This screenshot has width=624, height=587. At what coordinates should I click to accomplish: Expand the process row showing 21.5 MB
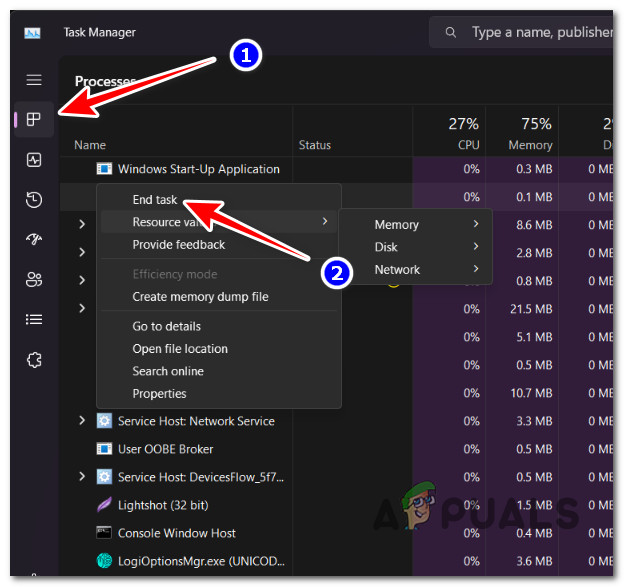click(82, 308)
